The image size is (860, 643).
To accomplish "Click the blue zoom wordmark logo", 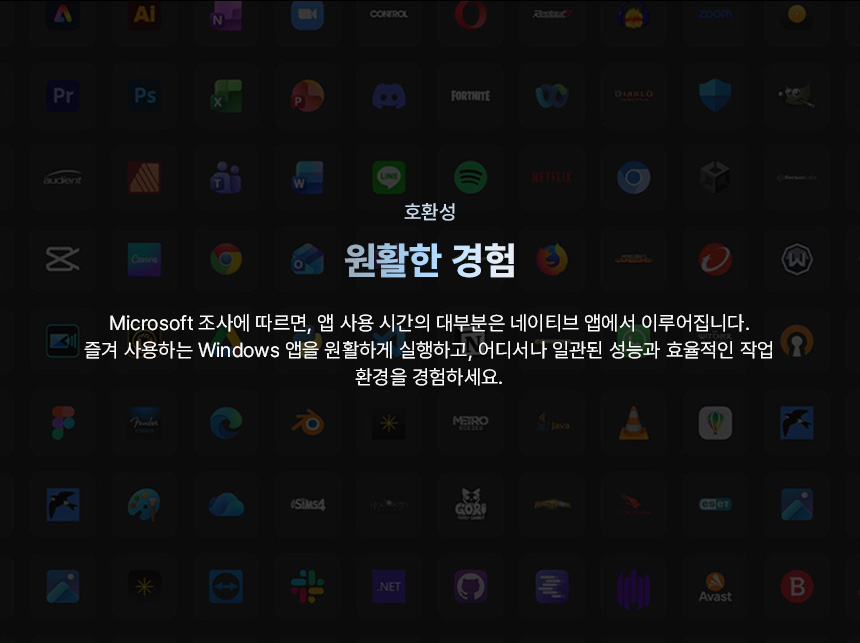I will [x=715, y=14].
